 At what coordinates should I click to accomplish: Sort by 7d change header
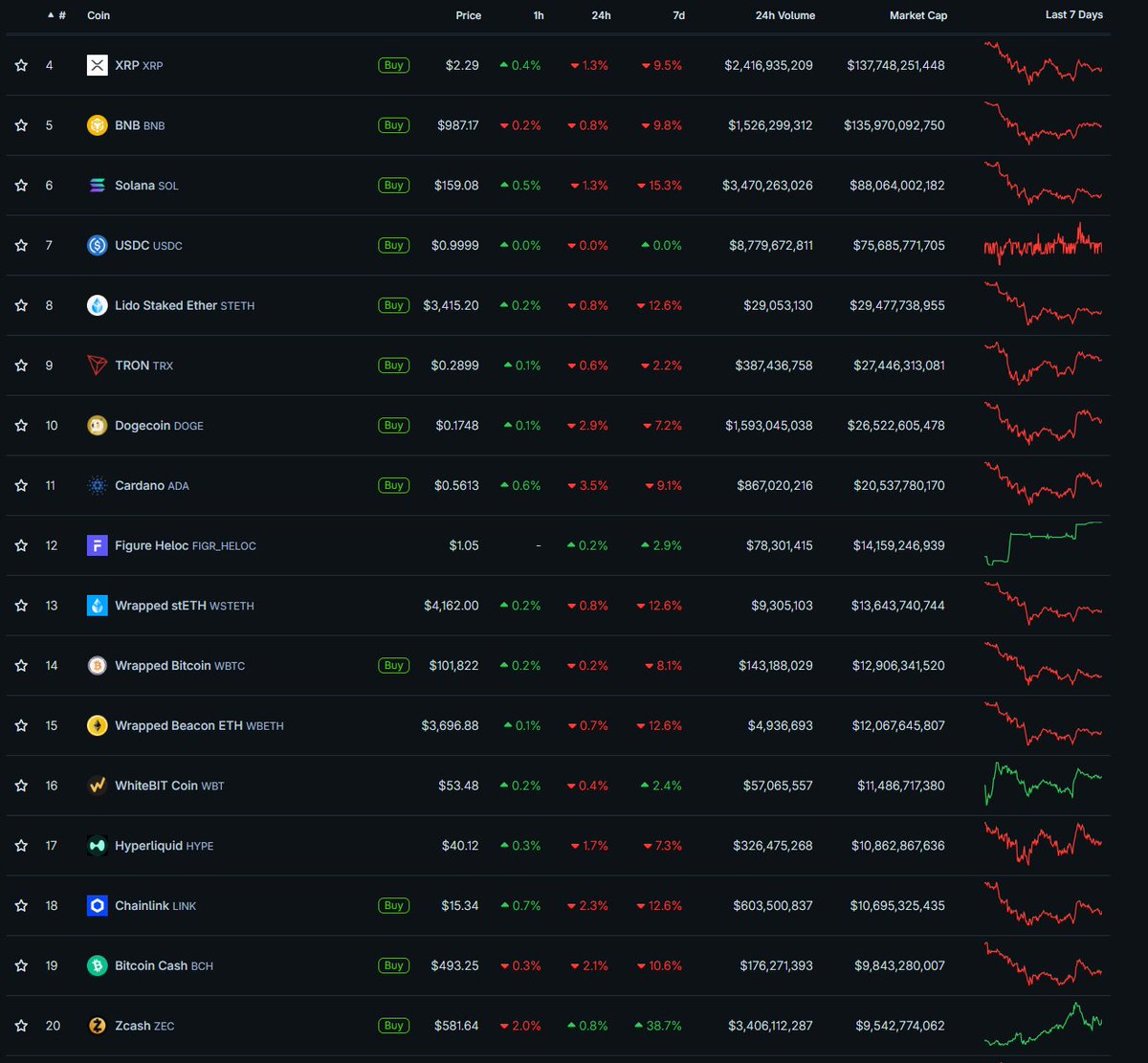[678, 15]
